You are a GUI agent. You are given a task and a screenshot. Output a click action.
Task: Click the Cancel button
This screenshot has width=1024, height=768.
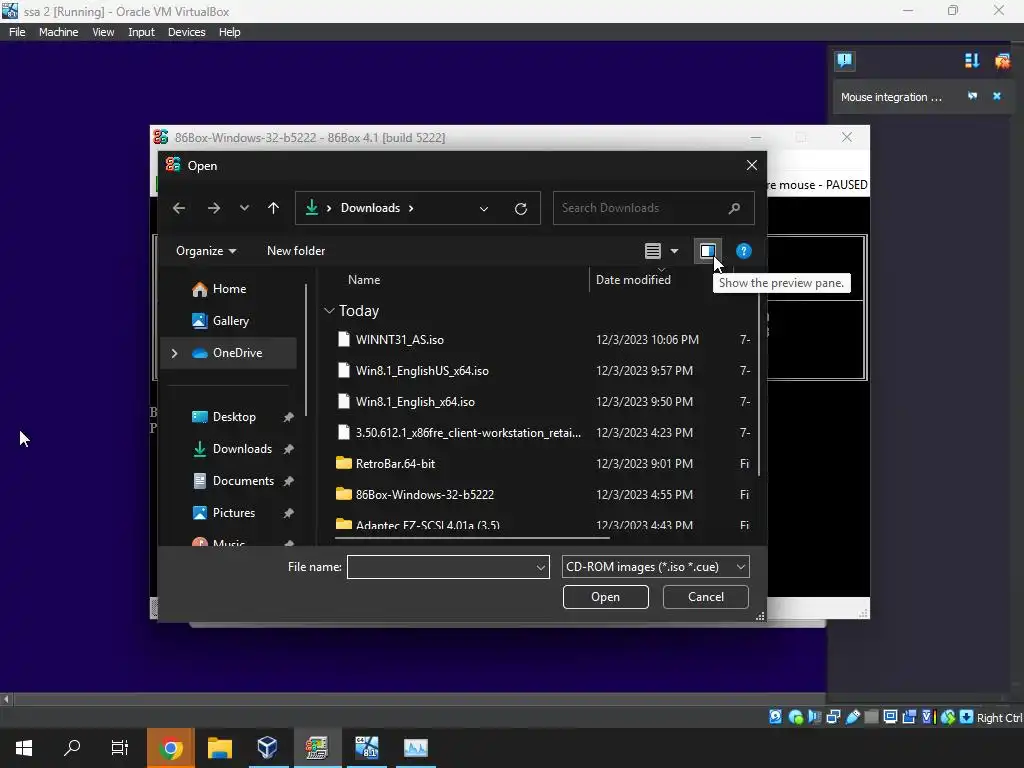(x=705, y=597)
